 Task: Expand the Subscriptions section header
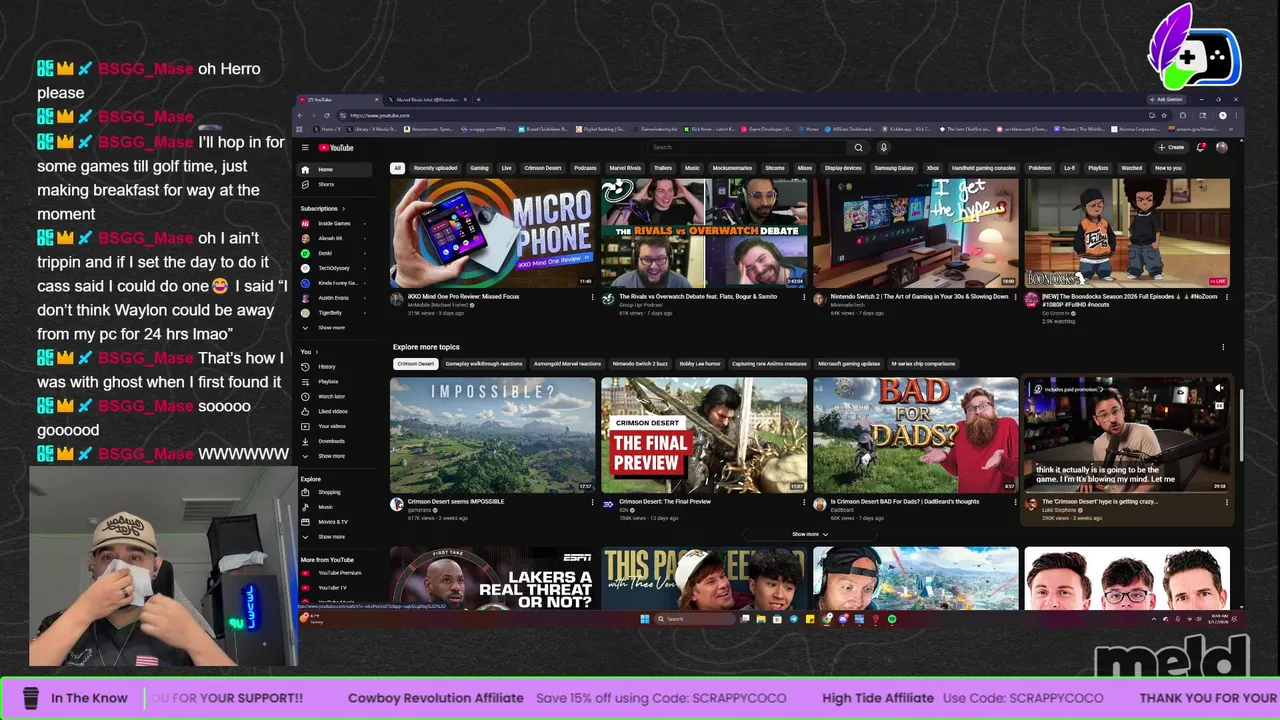click(322, 209)
